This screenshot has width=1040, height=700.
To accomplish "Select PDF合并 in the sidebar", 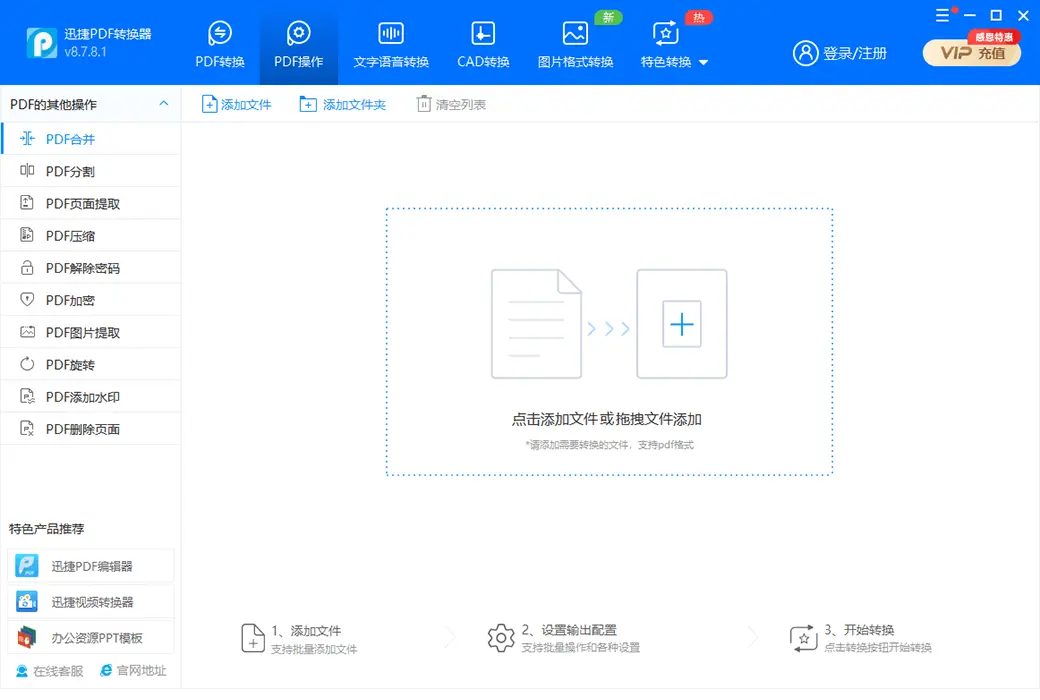I will (91, 139).
